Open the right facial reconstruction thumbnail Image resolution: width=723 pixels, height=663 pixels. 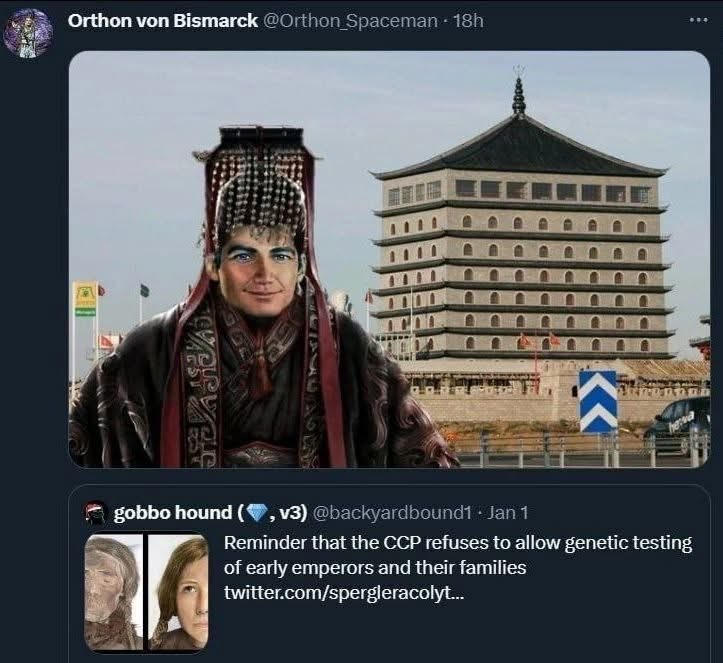pyautogui.click(x=179, y=592)
